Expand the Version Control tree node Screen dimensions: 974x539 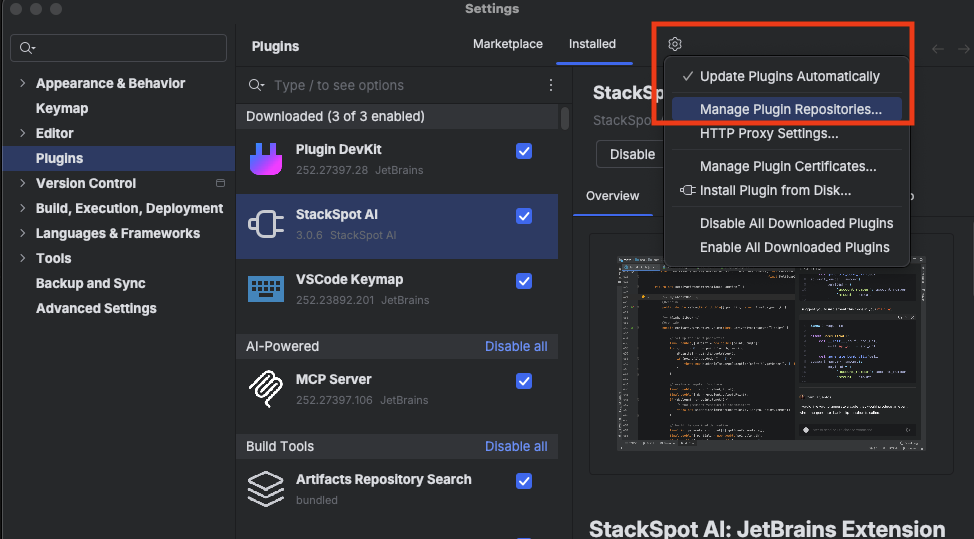click(x=23, y=184)
